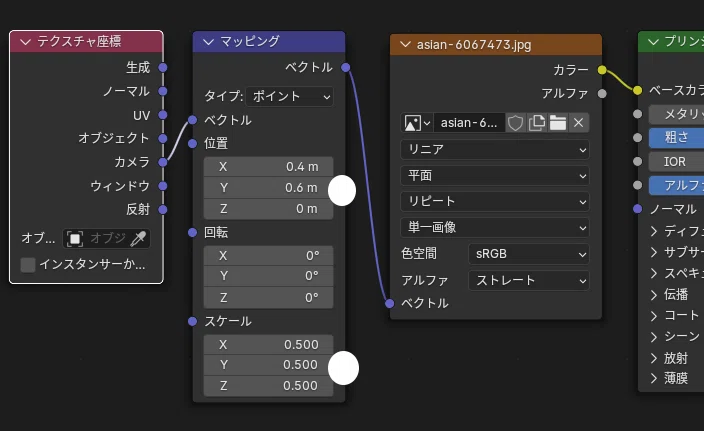
Task: Expand the ディフューズ panel
Action: pos(654,231)
